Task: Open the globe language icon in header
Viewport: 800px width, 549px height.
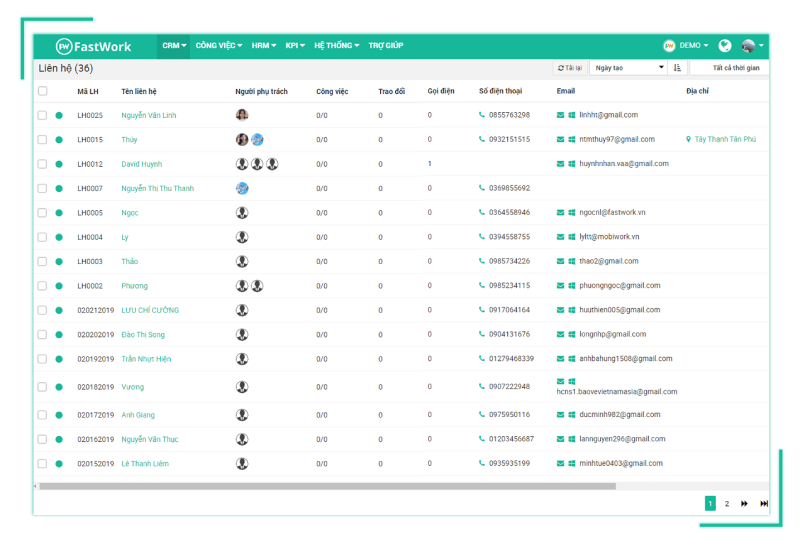Action: (724, 46)
